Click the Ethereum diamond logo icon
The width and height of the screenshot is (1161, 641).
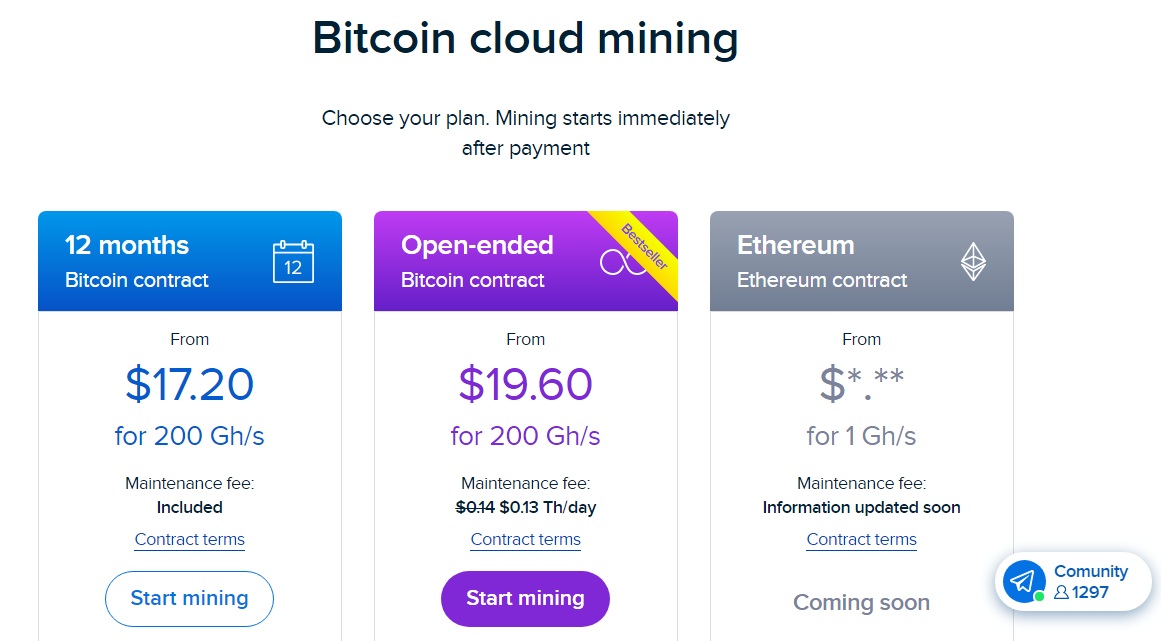tap(973, 262)
